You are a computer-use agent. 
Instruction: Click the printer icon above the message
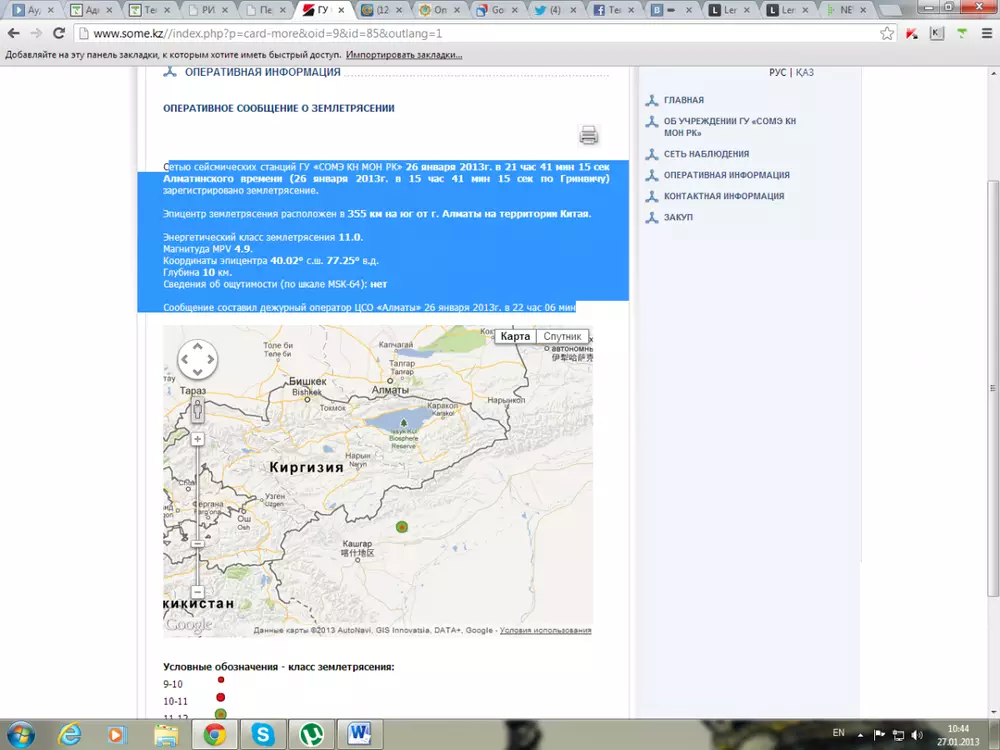coord(588,135)
